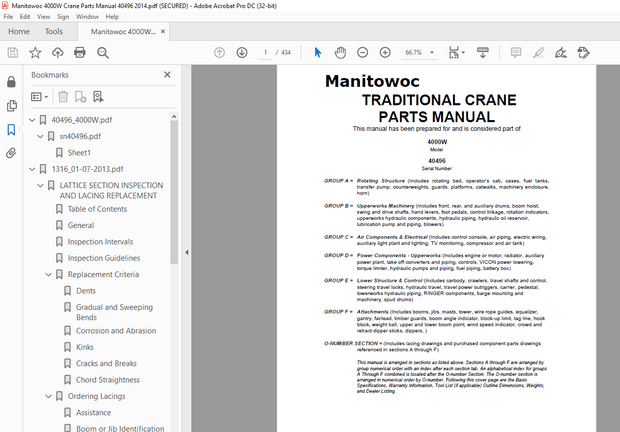
Task: Collapse the Ordering Lacings bookmark
Action: tap(49, 396)
